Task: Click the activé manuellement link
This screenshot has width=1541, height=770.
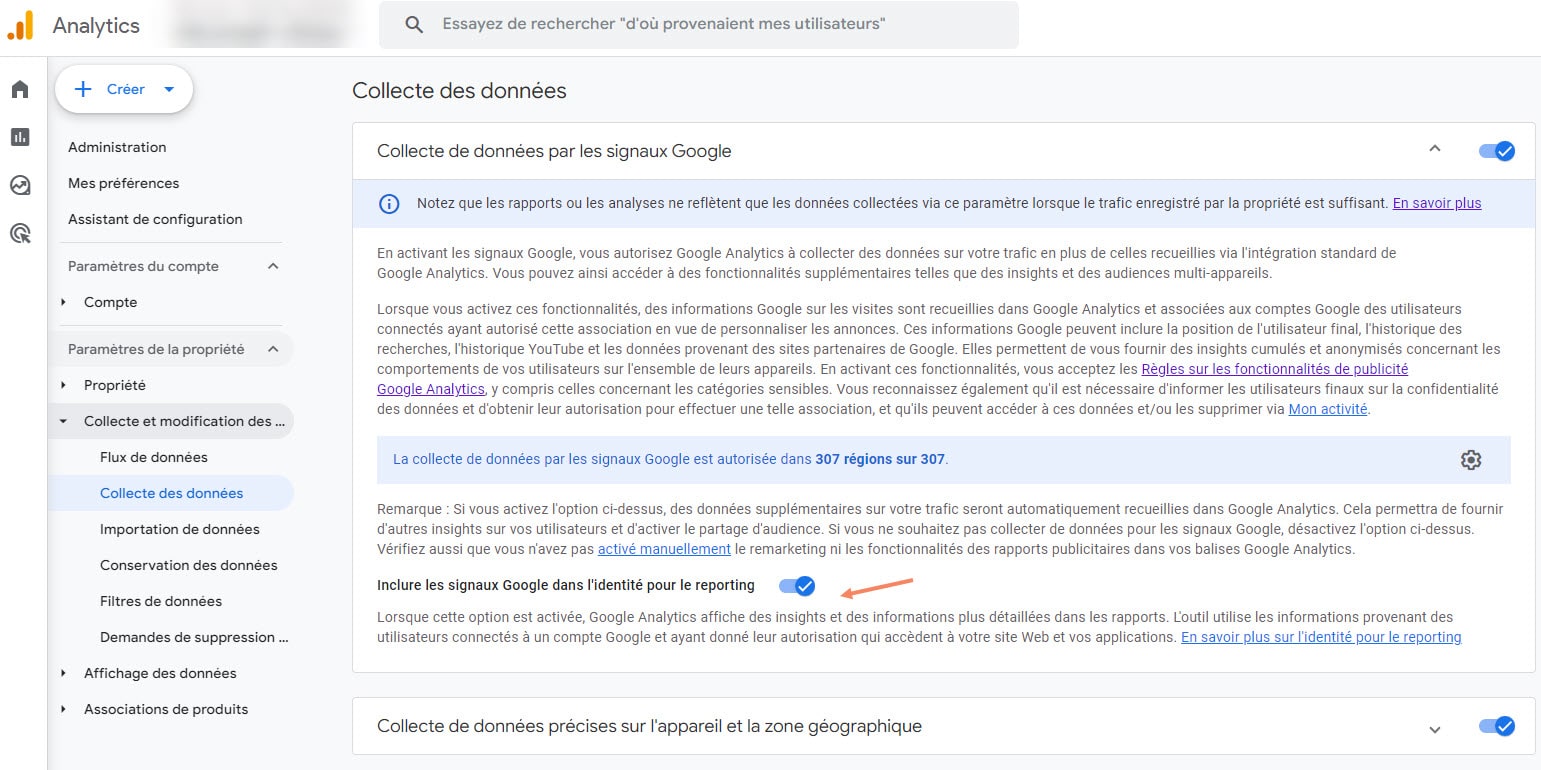Action: pos(664,549)
